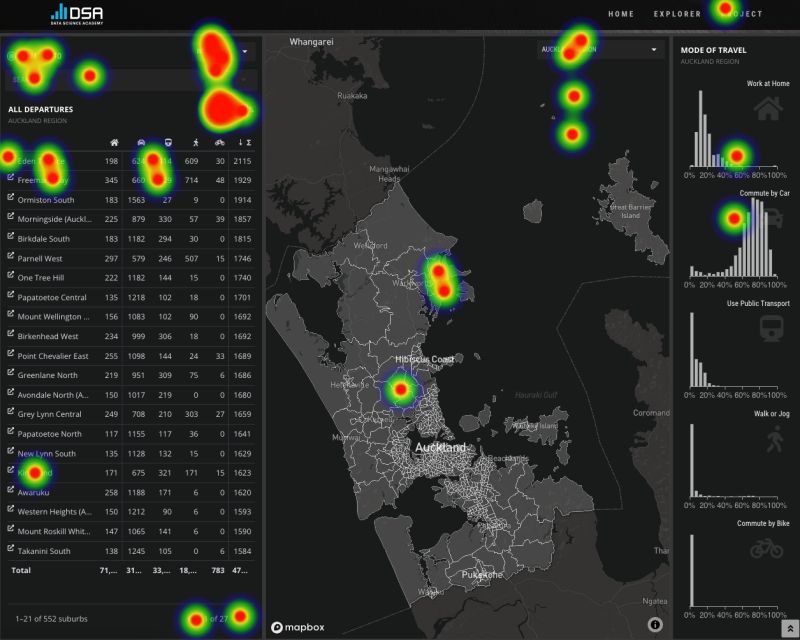Screen dimensions: 800x640
Task: Select the home icon column header
Action: point(114,142)
